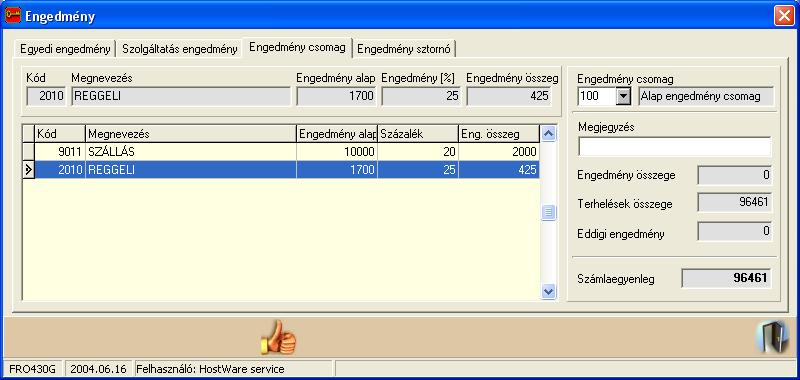Click the table scrollbar thumb
The image size is (800, 380).
point(548,212)
